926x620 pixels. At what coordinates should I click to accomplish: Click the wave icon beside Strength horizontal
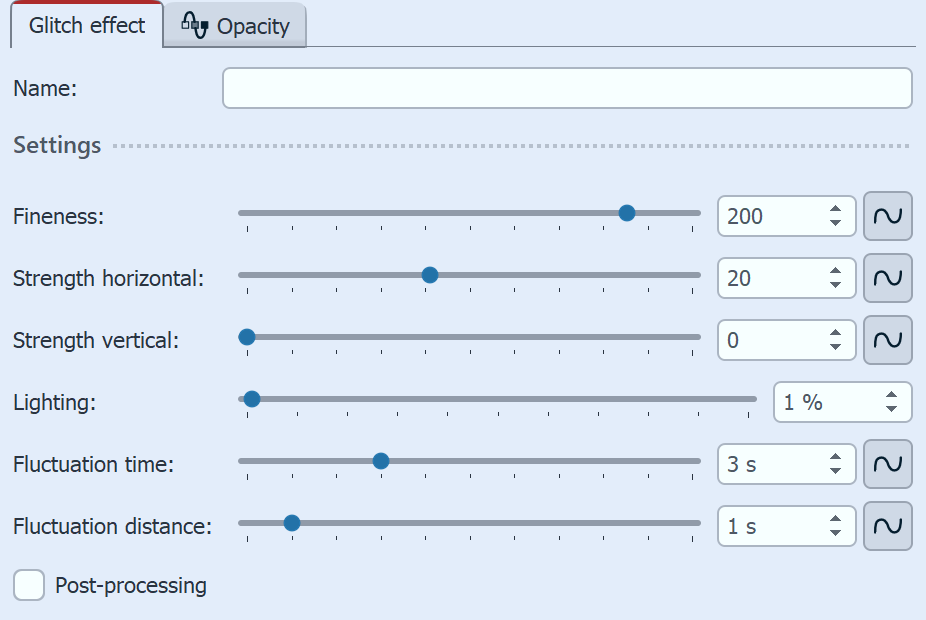pyautogui.click(x=887, y=278)
